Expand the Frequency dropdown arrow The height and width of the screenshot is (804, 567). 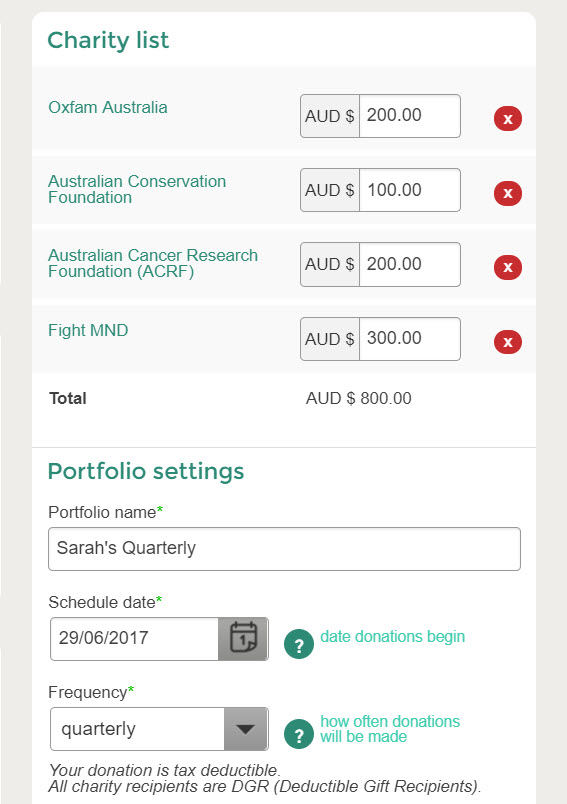point(246,729)
